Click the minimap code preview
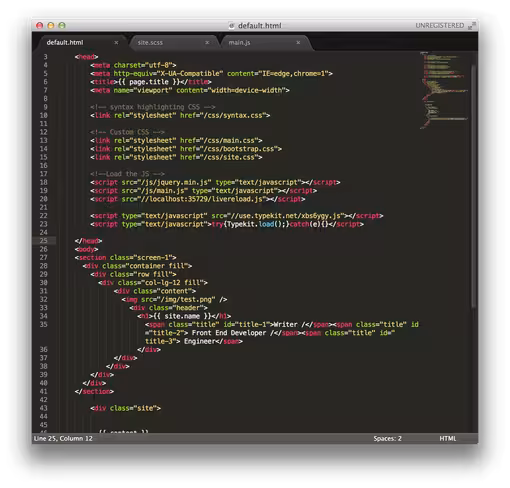The image size is (510, 488). tap(444, 90)
